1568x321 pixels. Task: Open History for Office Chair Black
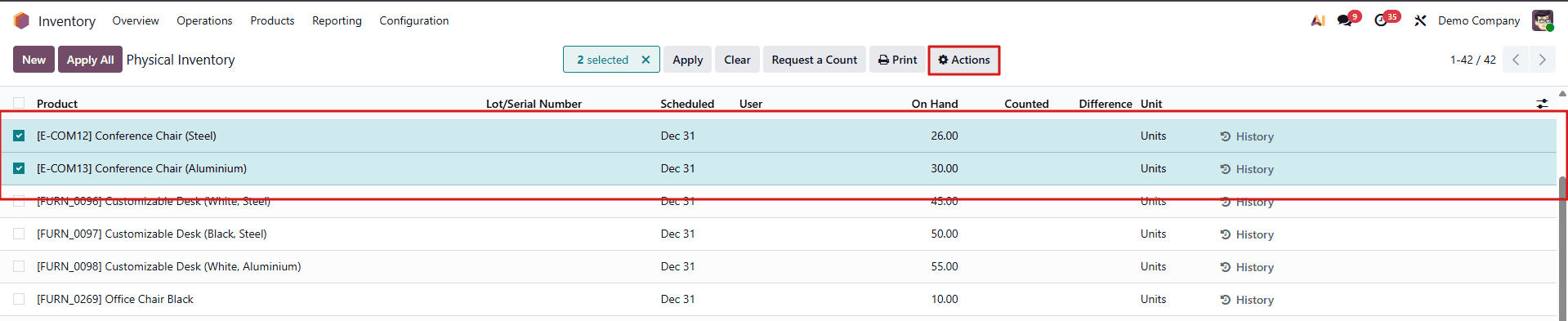[x=1247, y=300]
